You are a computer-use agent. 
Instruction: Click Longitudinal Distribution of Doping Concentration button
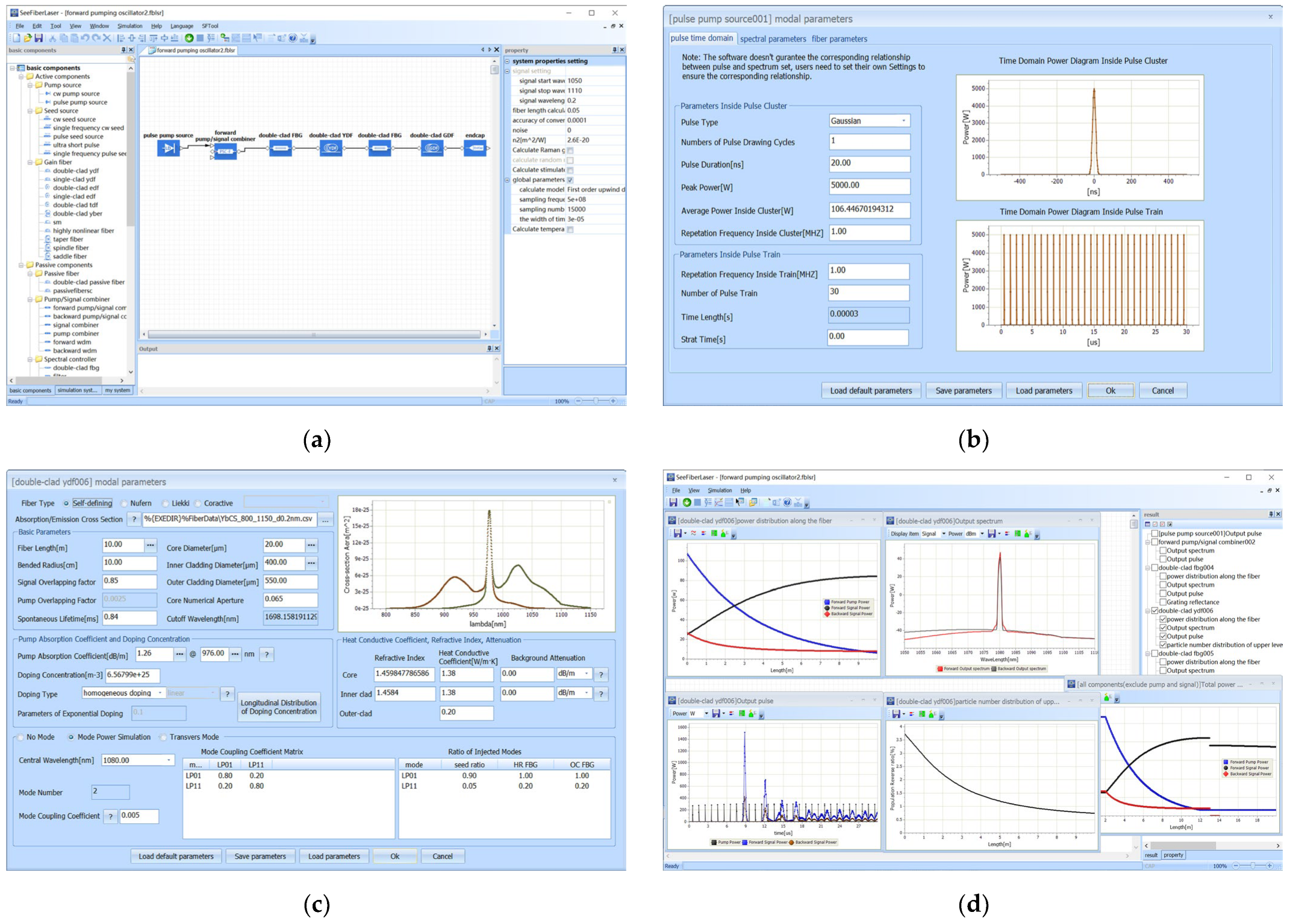pos(278,707)
